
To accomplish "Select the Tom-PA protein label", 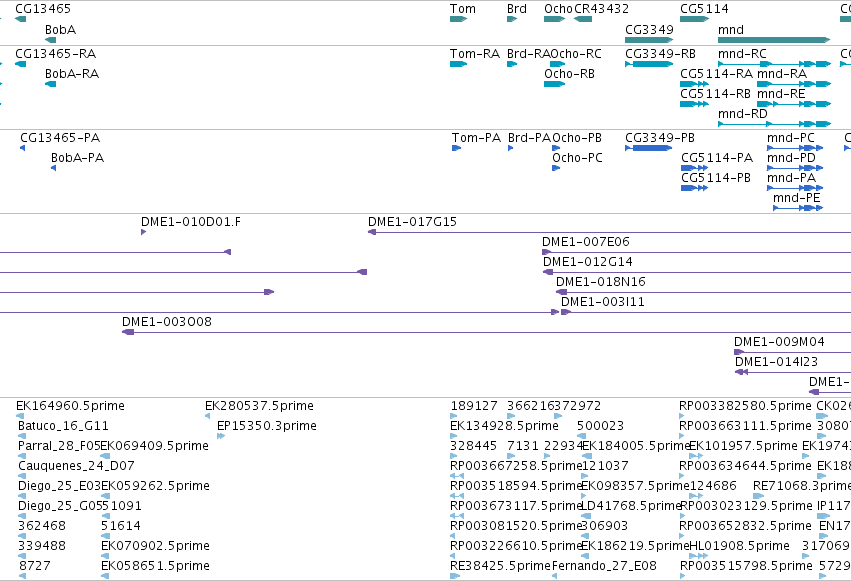I will click(x=477, y=138).
